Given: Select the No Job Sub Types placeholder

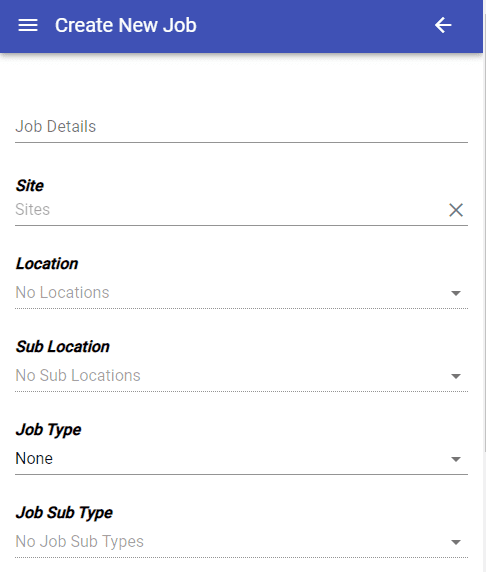Looking at the screenshot, I should (80, 541).
